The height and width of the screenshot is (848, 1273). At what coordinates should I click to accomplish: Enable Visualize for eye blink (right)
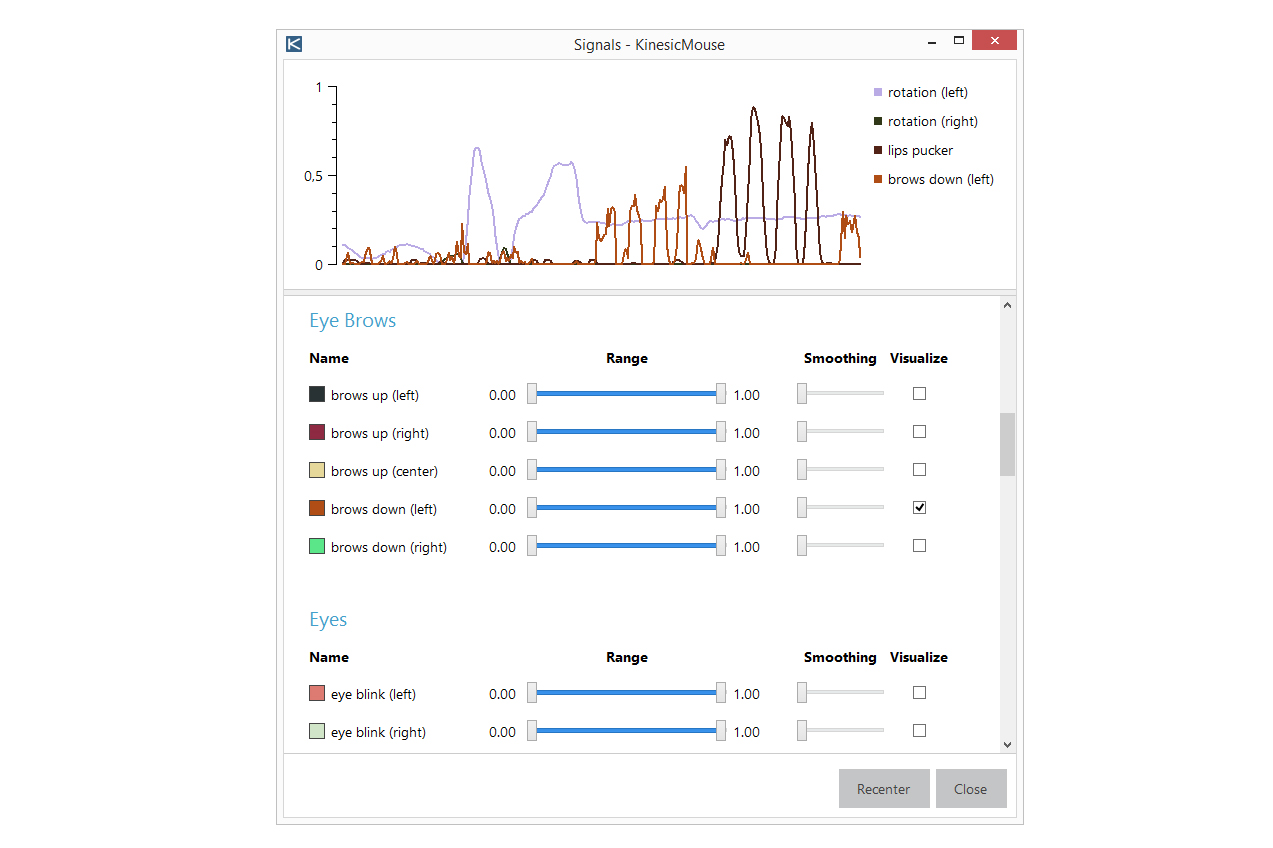click(919, 731)
